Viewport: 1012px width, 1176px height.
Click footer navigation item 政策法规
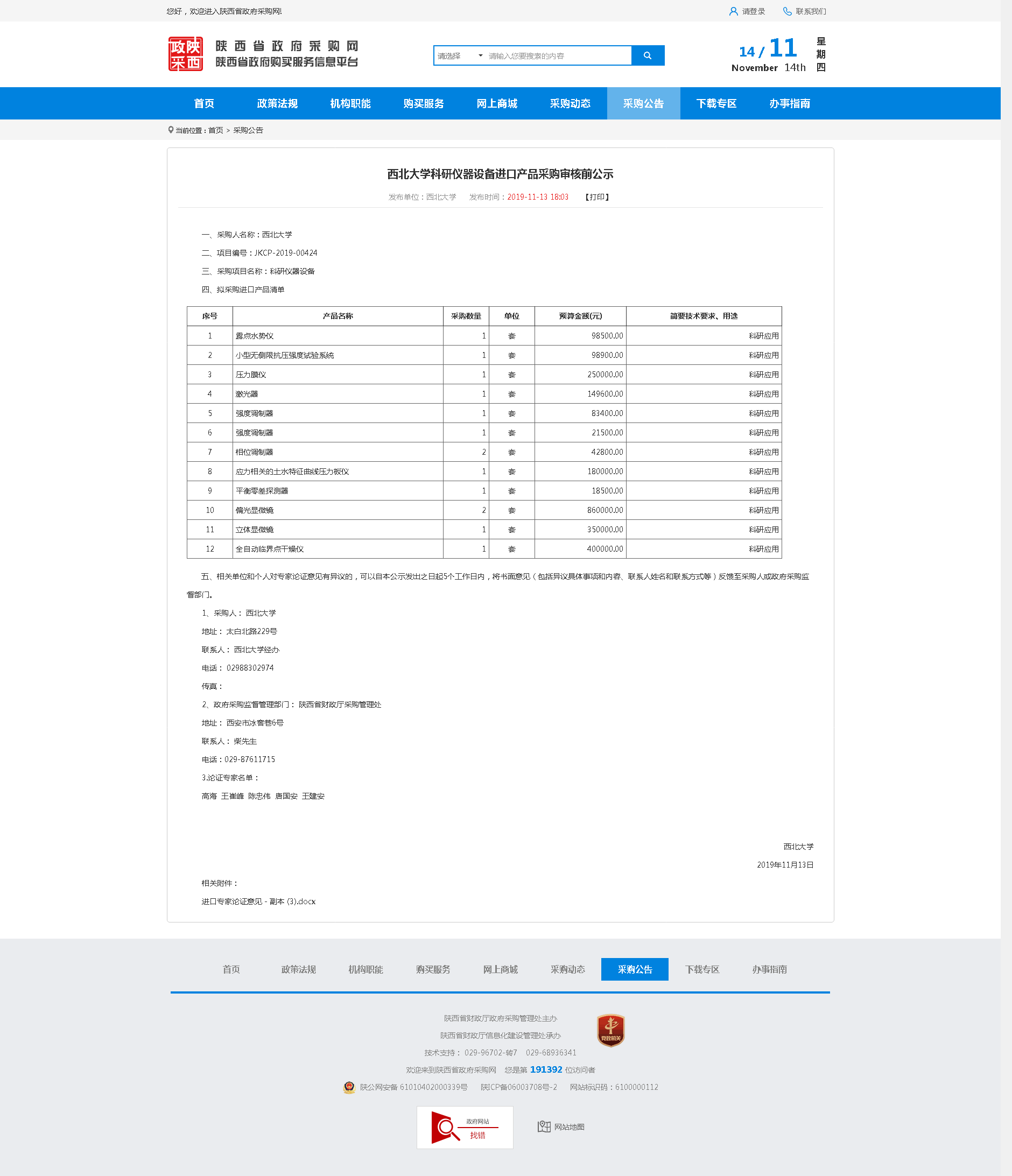pos(299,969)
